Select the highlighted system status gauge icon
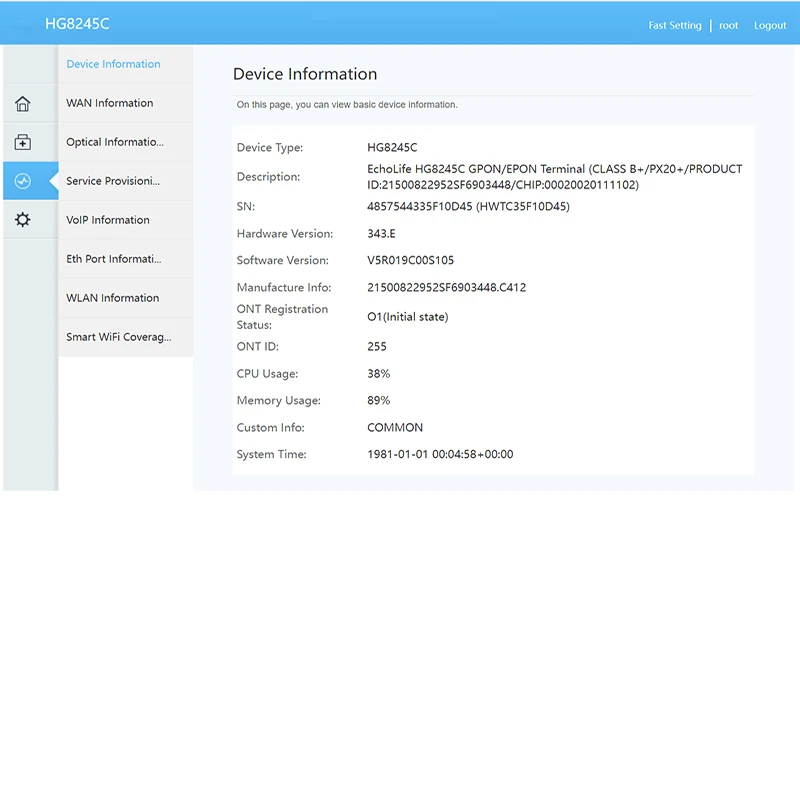The width and height of the screenshot is (800, 800). [x=23, y=181]
